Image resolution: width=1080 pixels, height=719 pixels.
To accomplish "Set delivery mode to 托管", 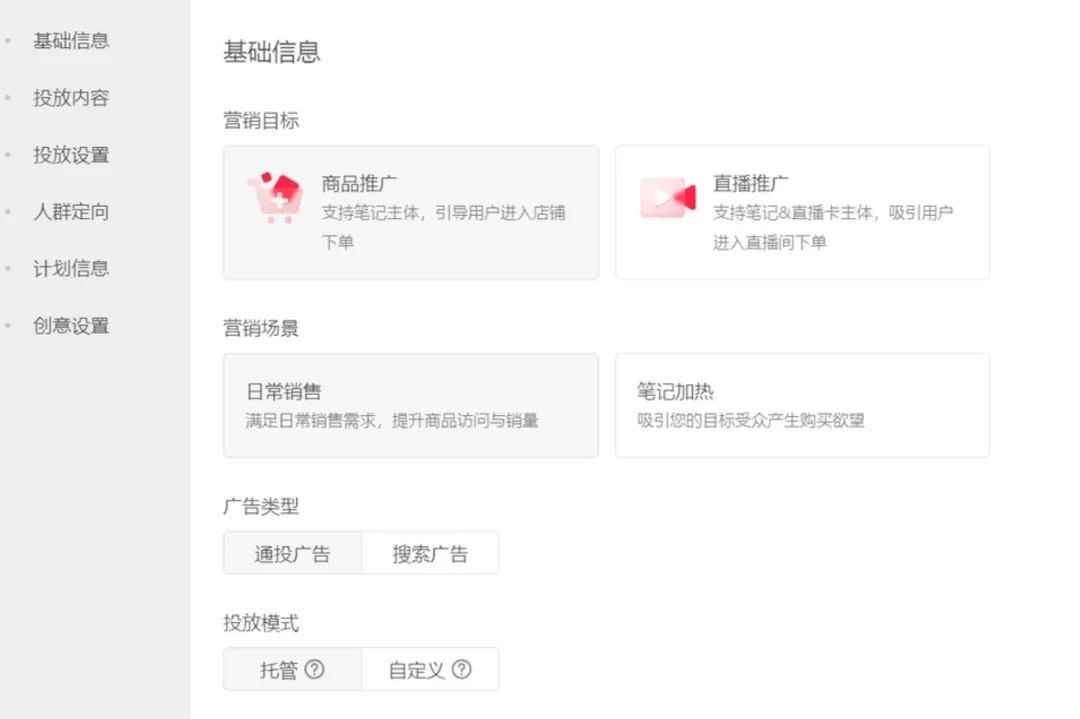I will click(x=293, y=669).
